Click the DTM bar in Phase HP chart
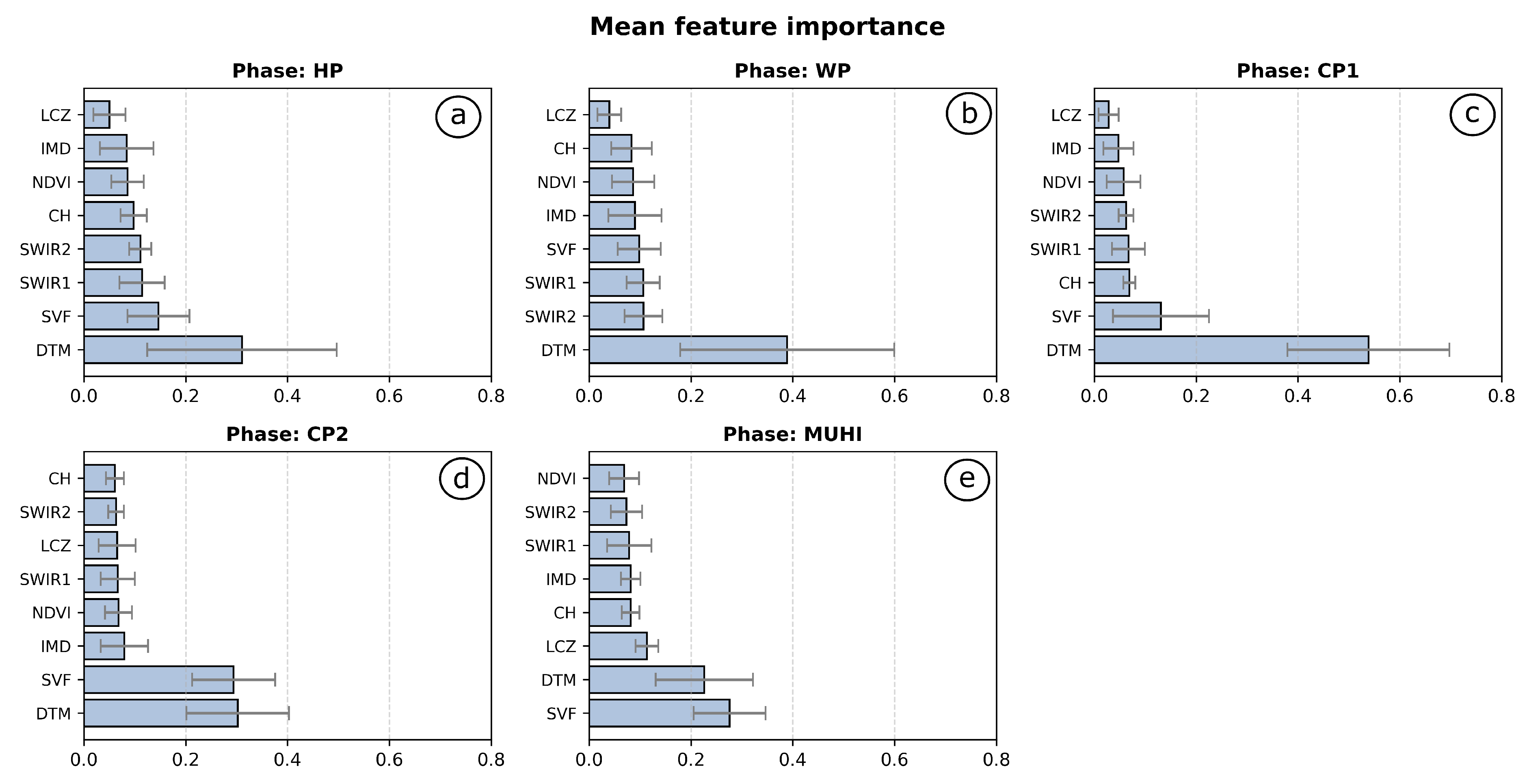This screenshot has height=784, width=1527. pos(163,350)
